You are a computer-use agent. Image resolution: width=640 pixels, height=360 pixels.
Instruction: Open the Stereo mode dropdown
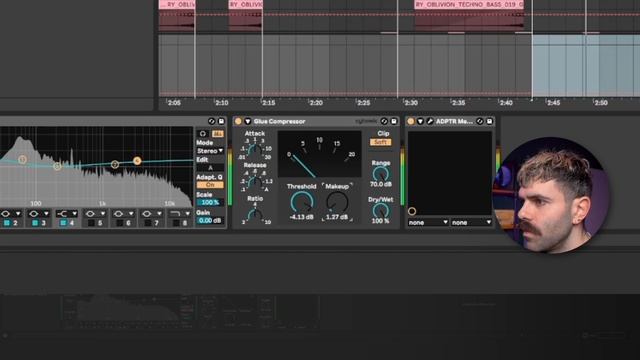[x=210, y=151]
